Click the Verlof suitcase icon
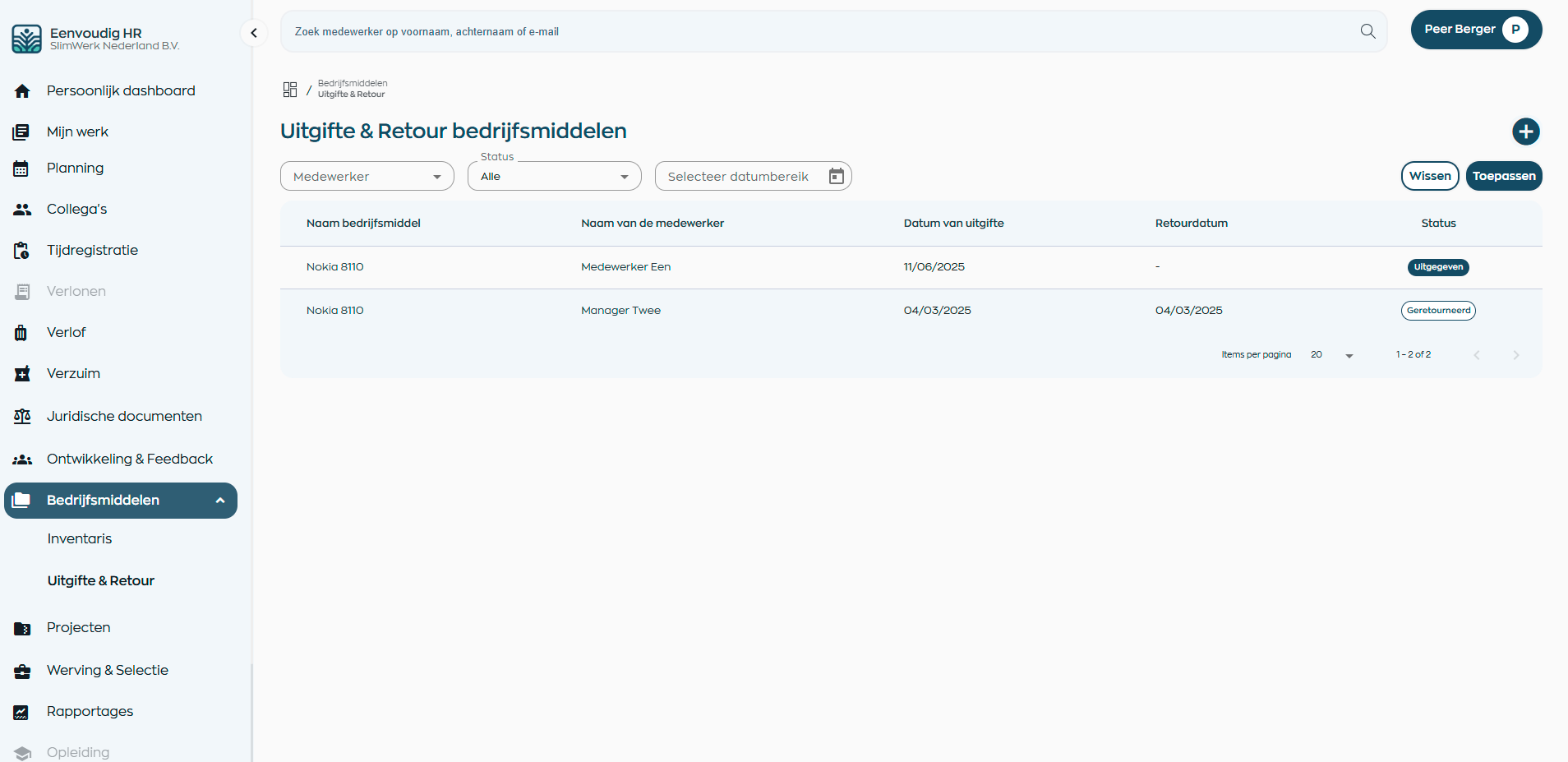Image resolution: width=1568 pixels, height=762 pixels. [x=21, y=333]
